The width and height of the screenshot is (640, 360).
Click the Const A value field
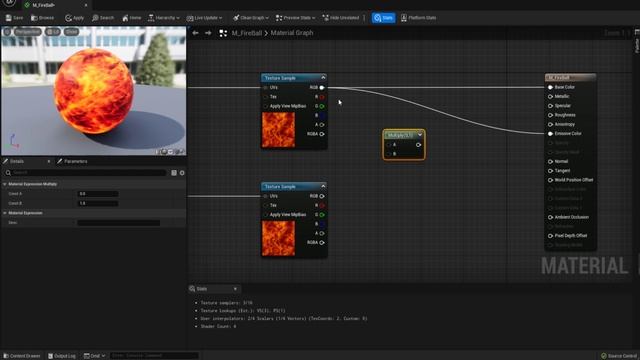point(98,194)
